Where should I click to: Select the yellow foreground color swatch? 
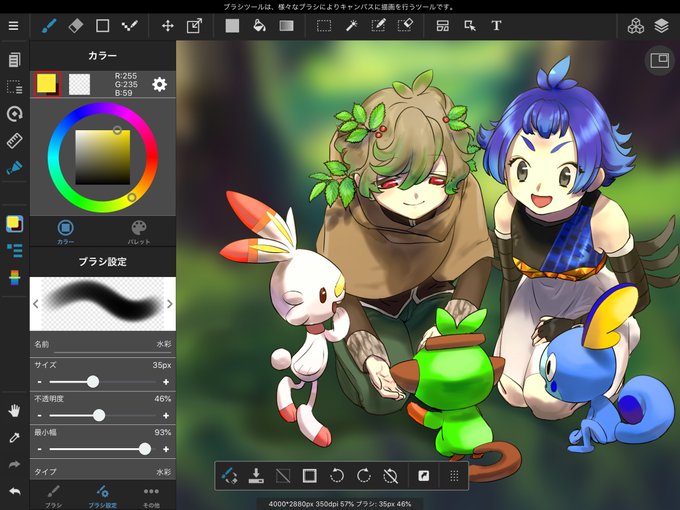coord(47,84)
